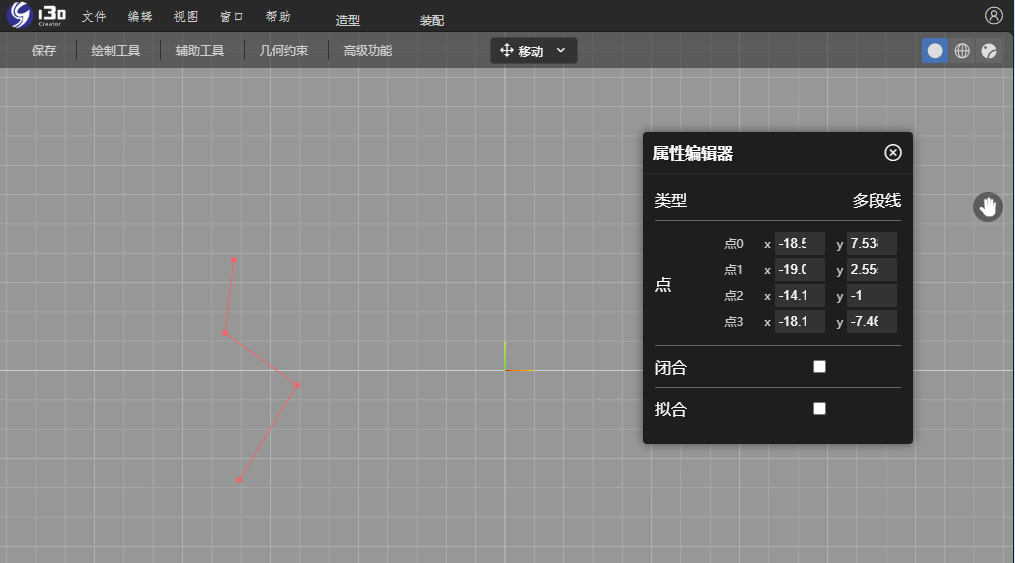This screenshot has width=1015, height=563.
Task: Activate the hand pan tool icon
Action: (988, 207)
